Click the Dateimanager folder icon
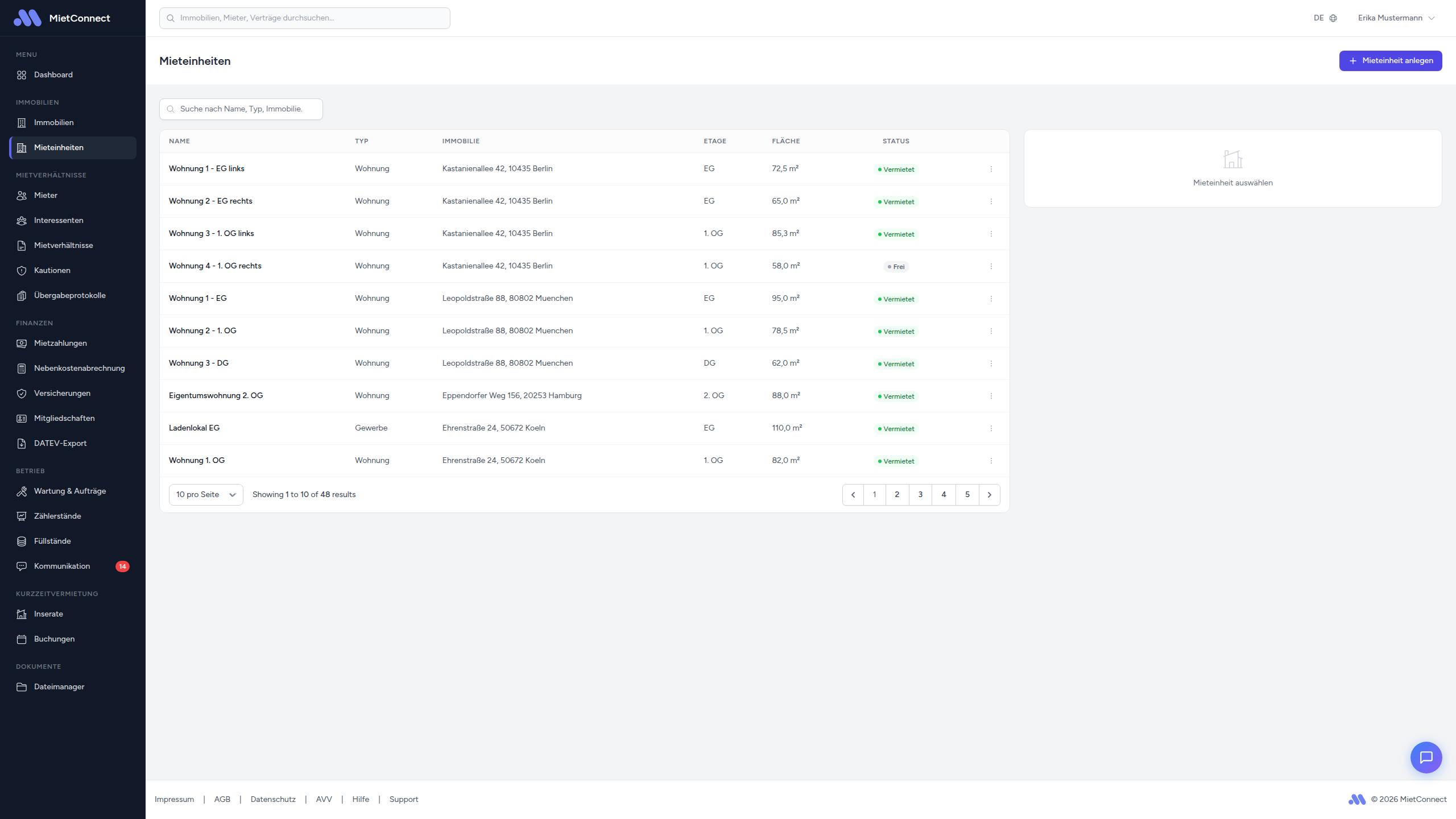 click(22, 687)
